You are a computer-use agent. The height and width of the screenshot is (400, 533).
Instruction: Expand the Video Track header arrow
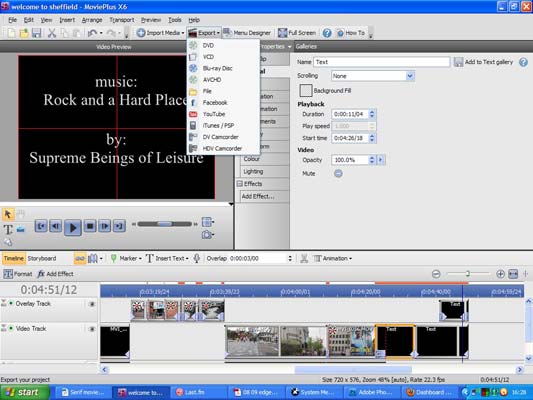4,328
